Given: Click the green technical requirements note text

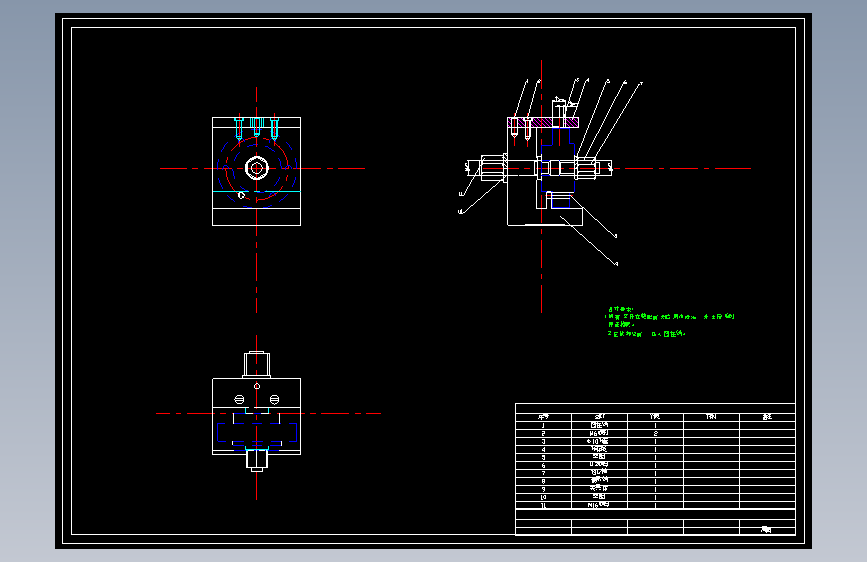Looking at the screenshot, I should tap(670, 321).
